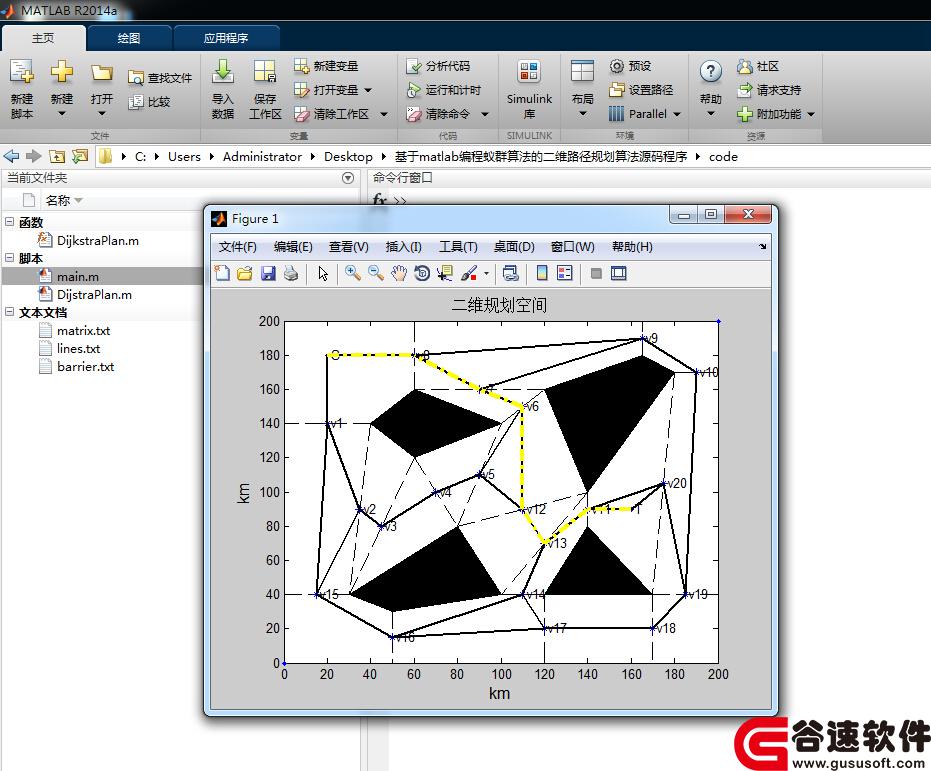Click the browse for folder icon

80,156
